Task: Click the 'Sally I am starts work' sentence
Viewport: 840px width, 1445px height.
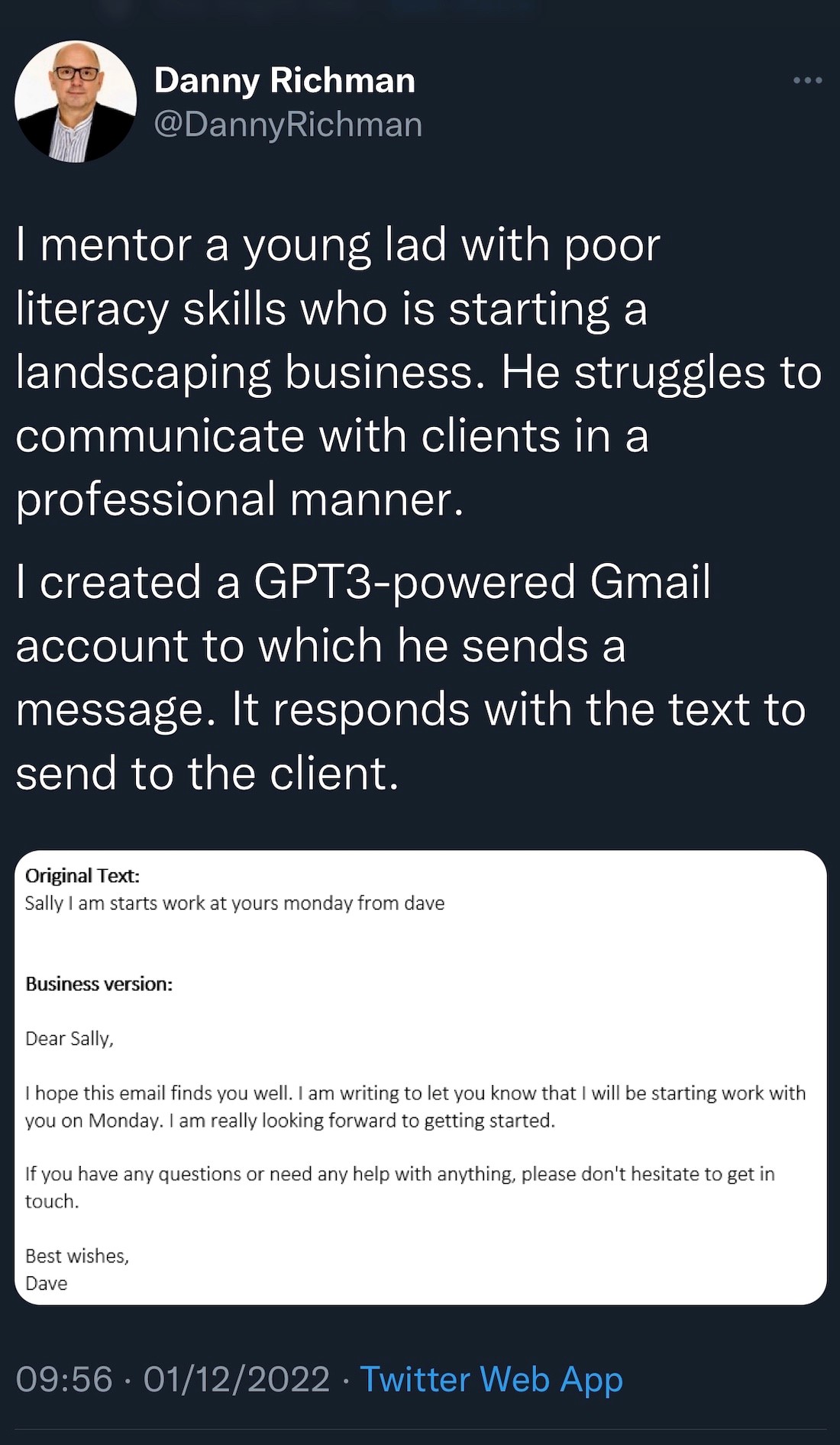Action: [234, 904]
